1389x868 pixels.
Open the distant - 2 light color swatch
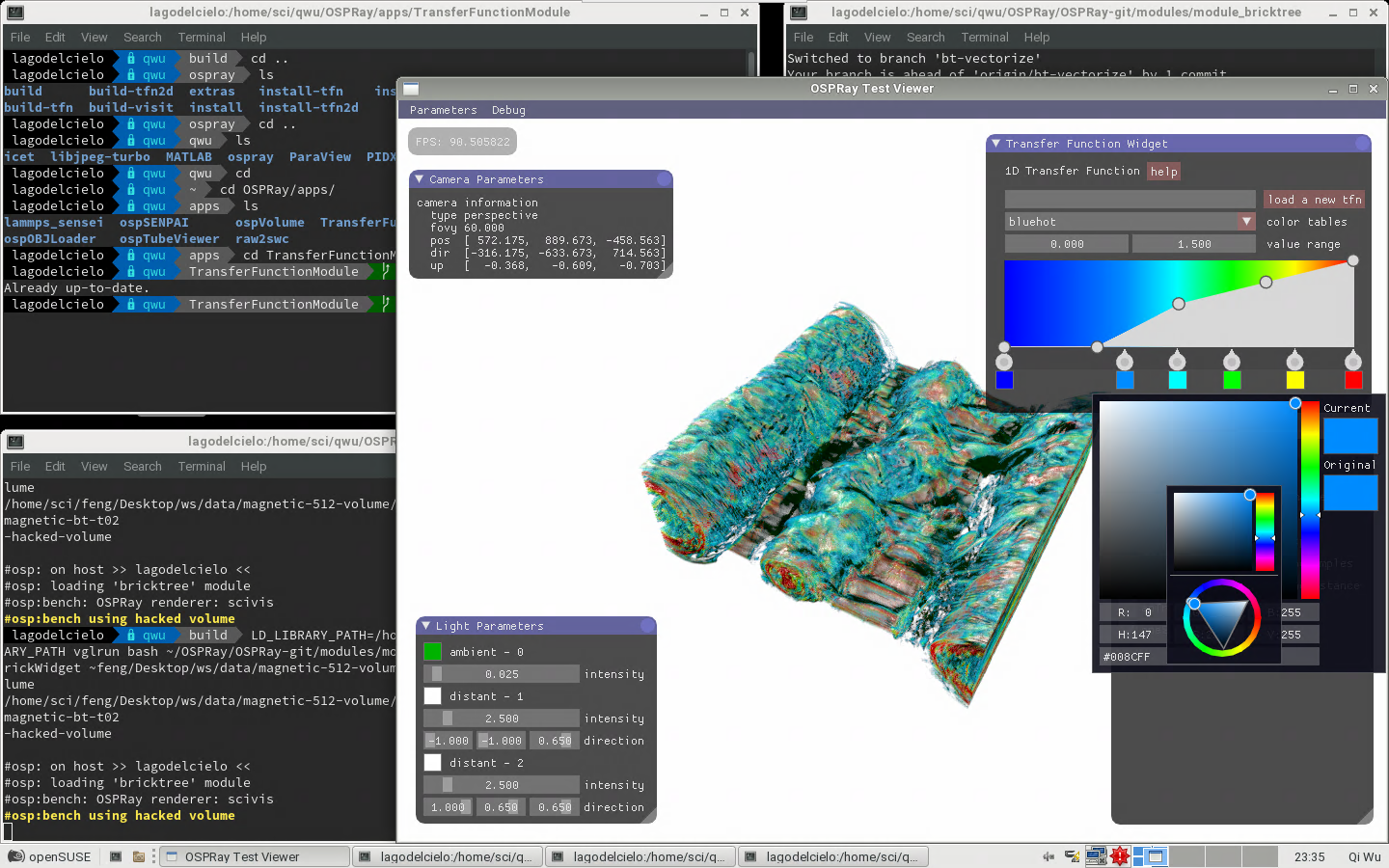click(432, 763)
